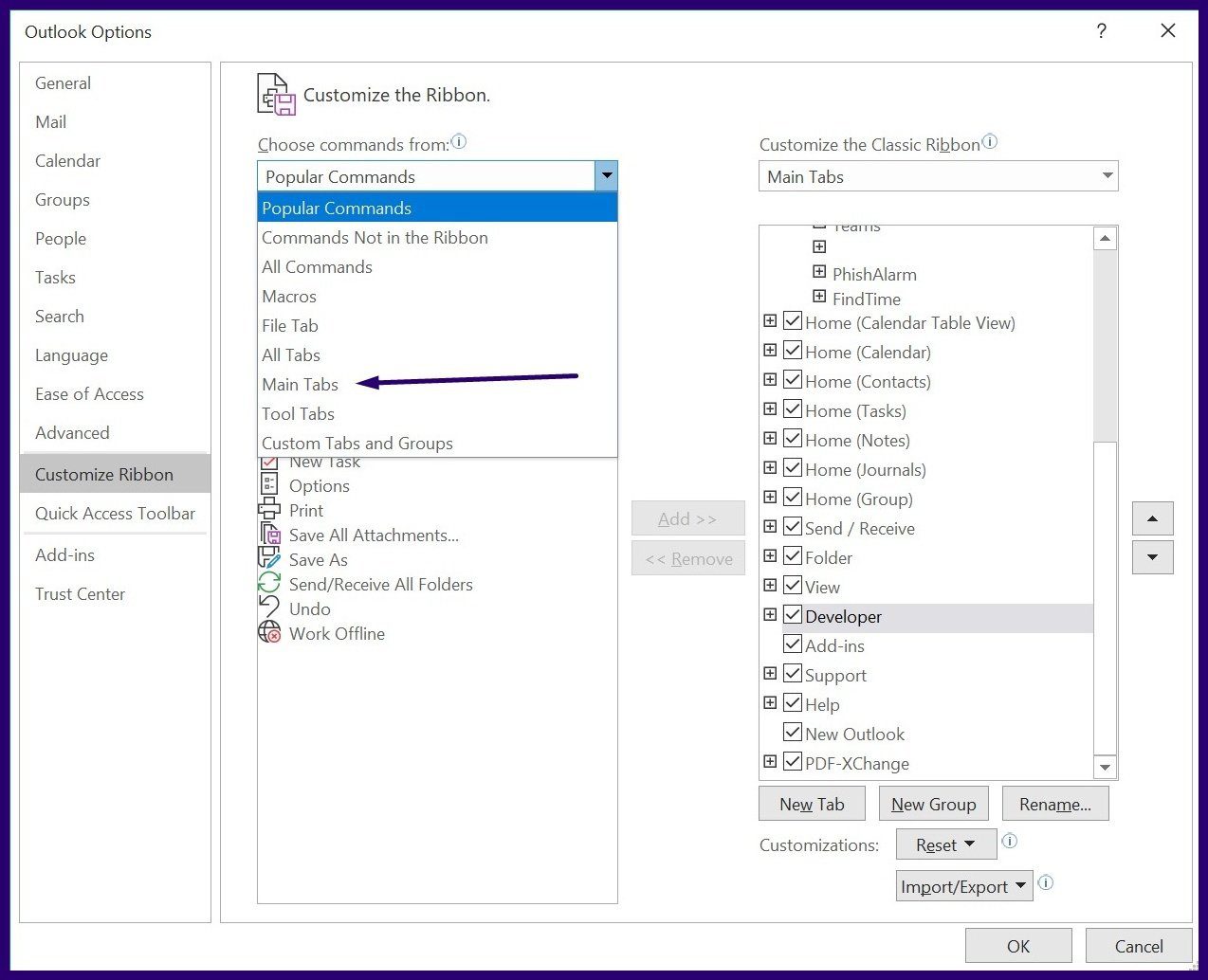The height and width of the screenshot is (980, 1208).
Task: Select Trust Center in the sidebar
Action: coord(80,593)
